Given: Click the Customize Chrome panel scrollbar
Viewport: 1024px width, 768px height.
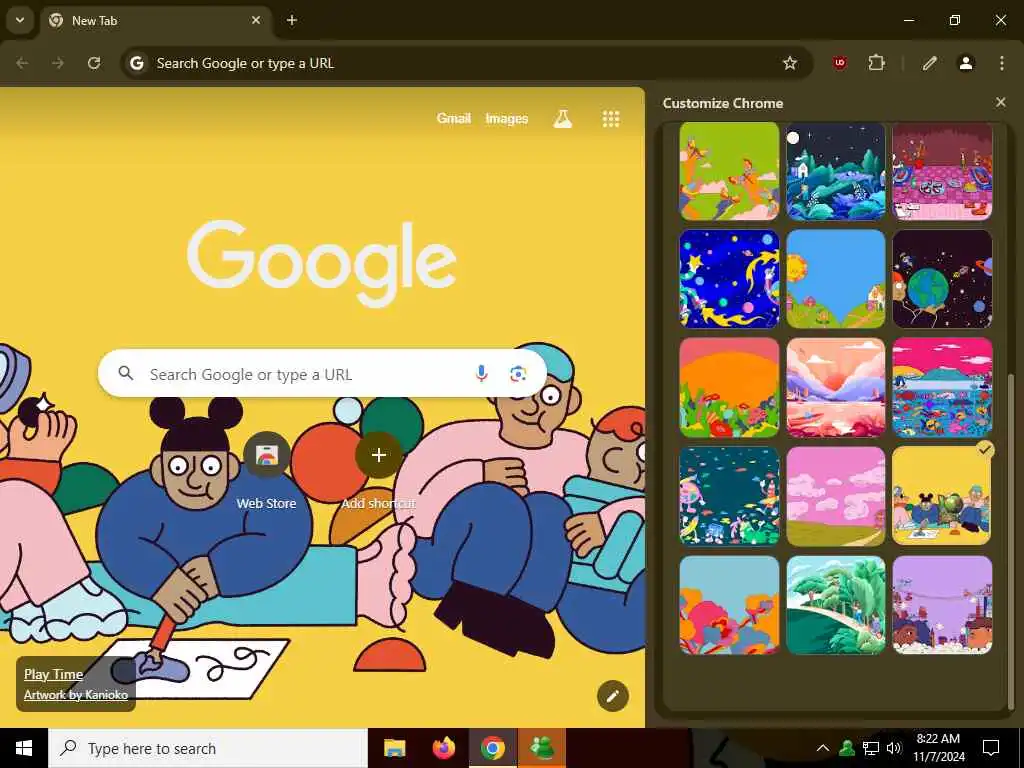Looking at the screenshot, I should 1012,542.
